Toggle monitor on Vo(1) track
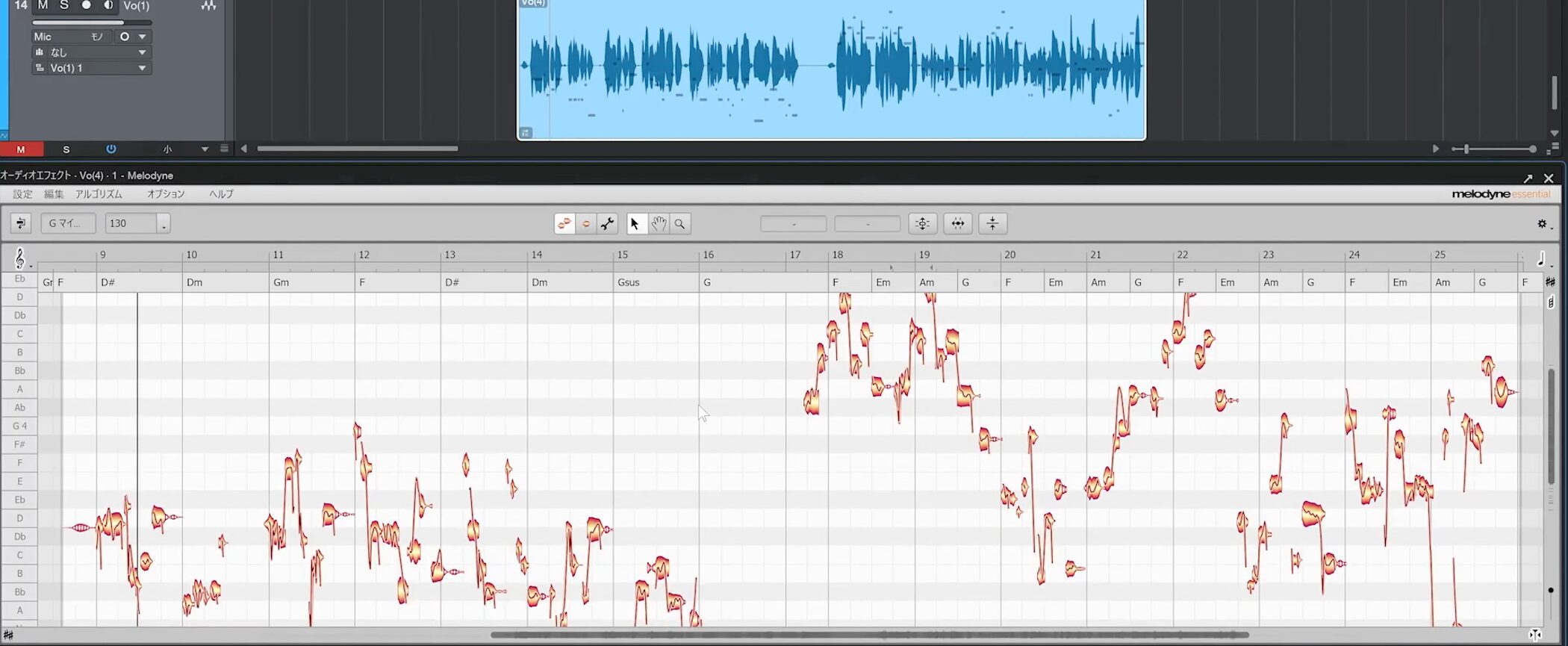Viewport: 1568px width, 646px height. (108, 5)
